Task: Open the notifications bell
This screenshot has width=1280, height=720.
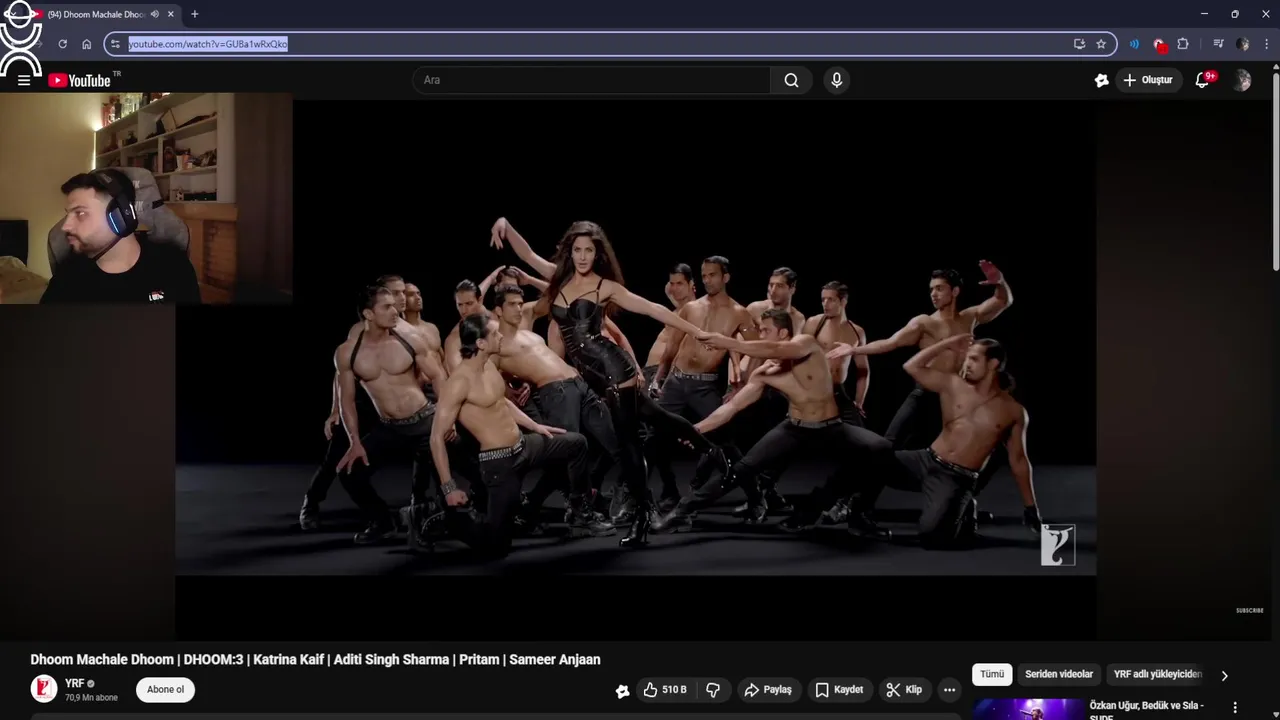Action: [x=1203, y=80]
